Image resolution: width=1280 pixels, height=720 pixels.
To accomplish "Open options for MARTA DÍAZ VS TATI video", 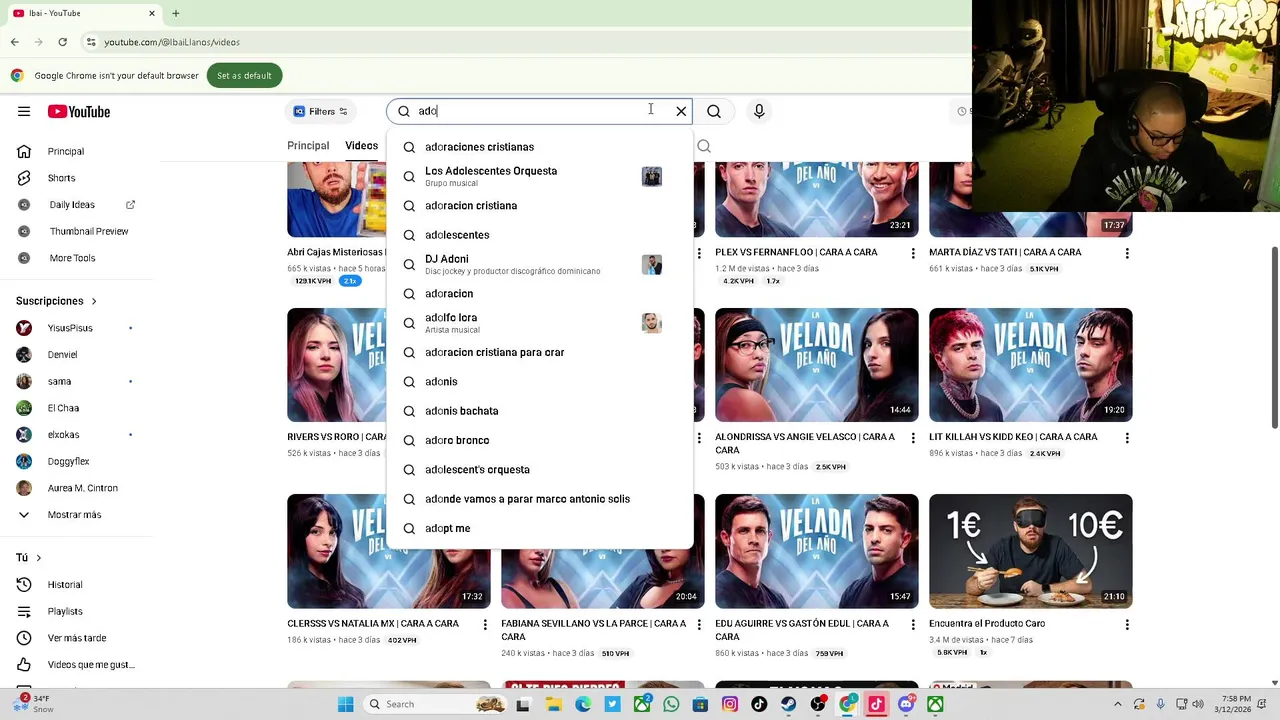I will (1127, 253).
